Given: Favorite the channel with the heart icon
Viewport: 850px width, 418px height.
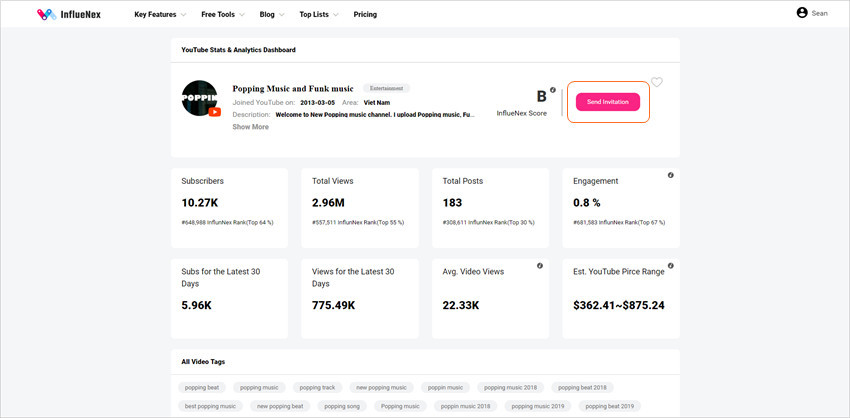Looking at the screenshot, I should click(x=656, y=82).
